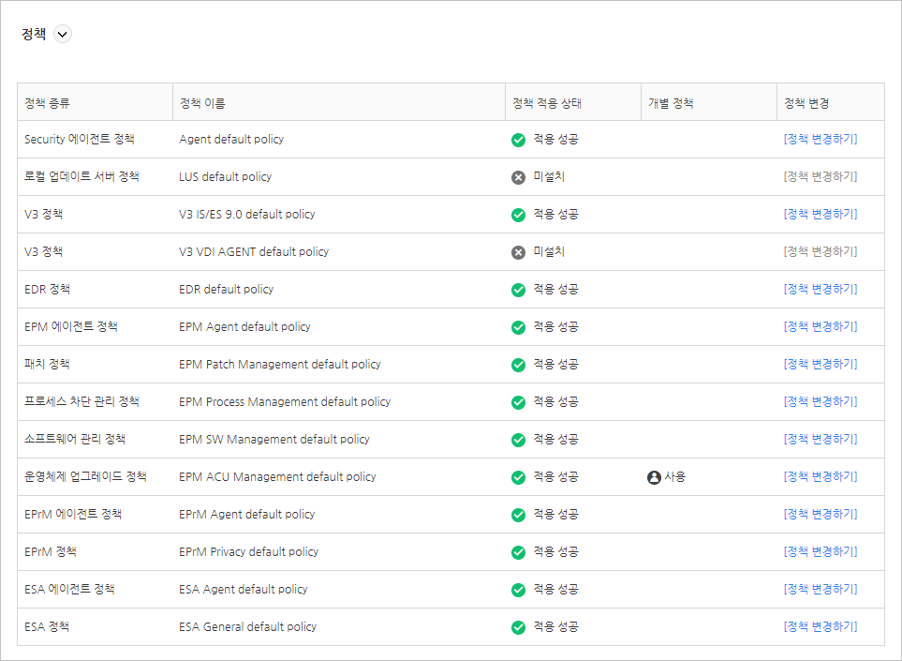Click 정책 변경하기 link in EDR 정책 row

pos(820,289)
